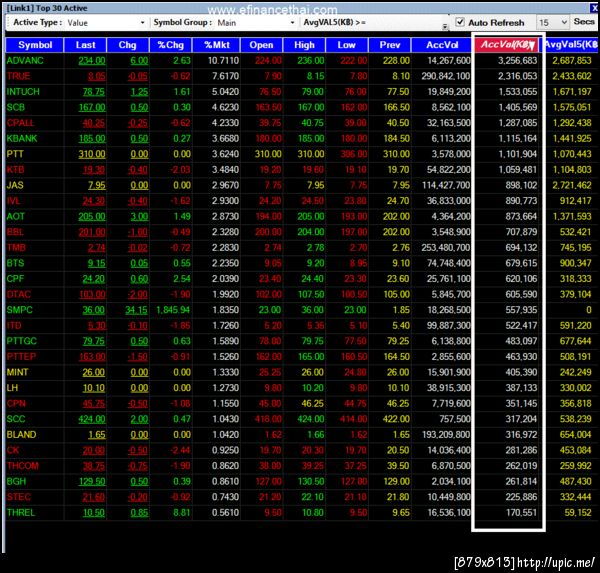Click the small filter icon beside AvgVAL5 field
The height and width of the screenshot is (573, 600).
pyautogui.click(x=445, y=26)
